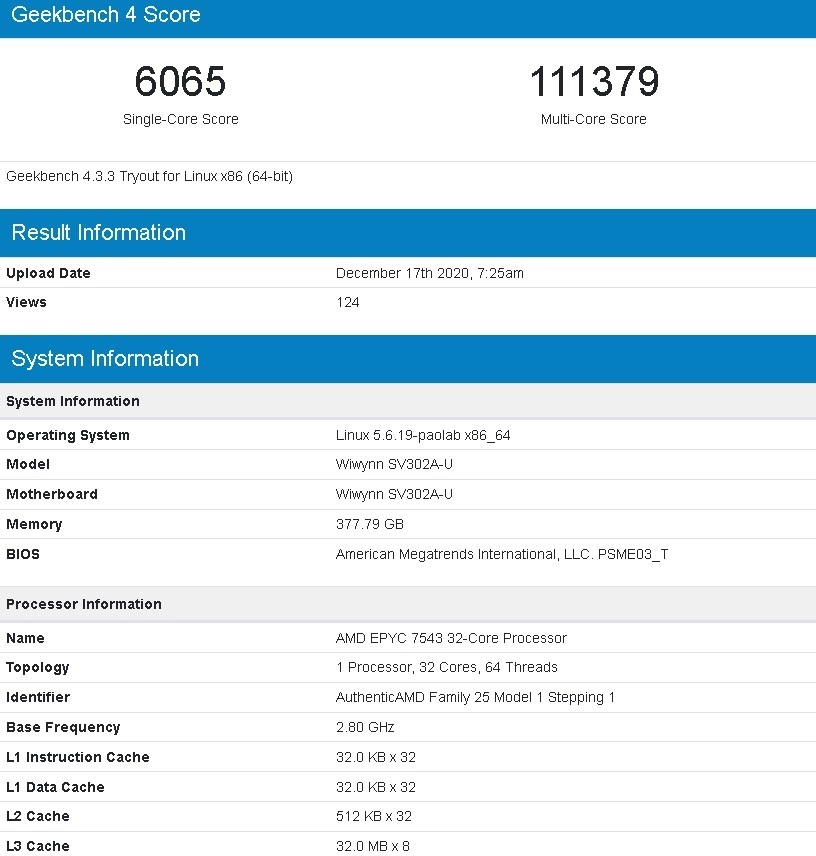Select the L2 value '512 KB x 32'
The height and width of the screenshot is (856, 816).
pyautogui.click(x=373, y=816)
